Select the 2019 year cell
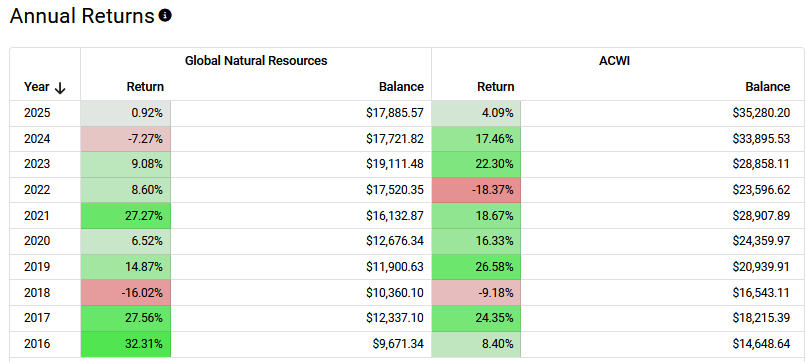 click(45, 267)
